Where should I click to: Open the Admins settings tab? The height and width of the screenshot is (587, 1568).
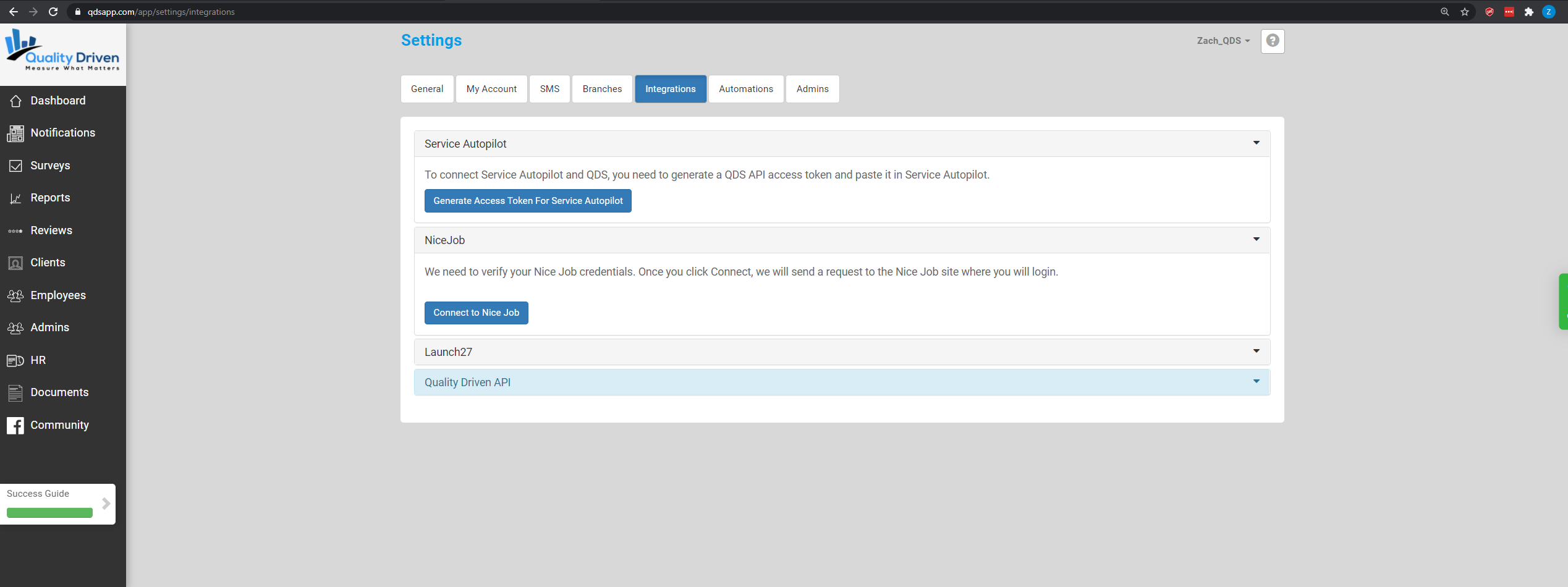tap(813, 89)
